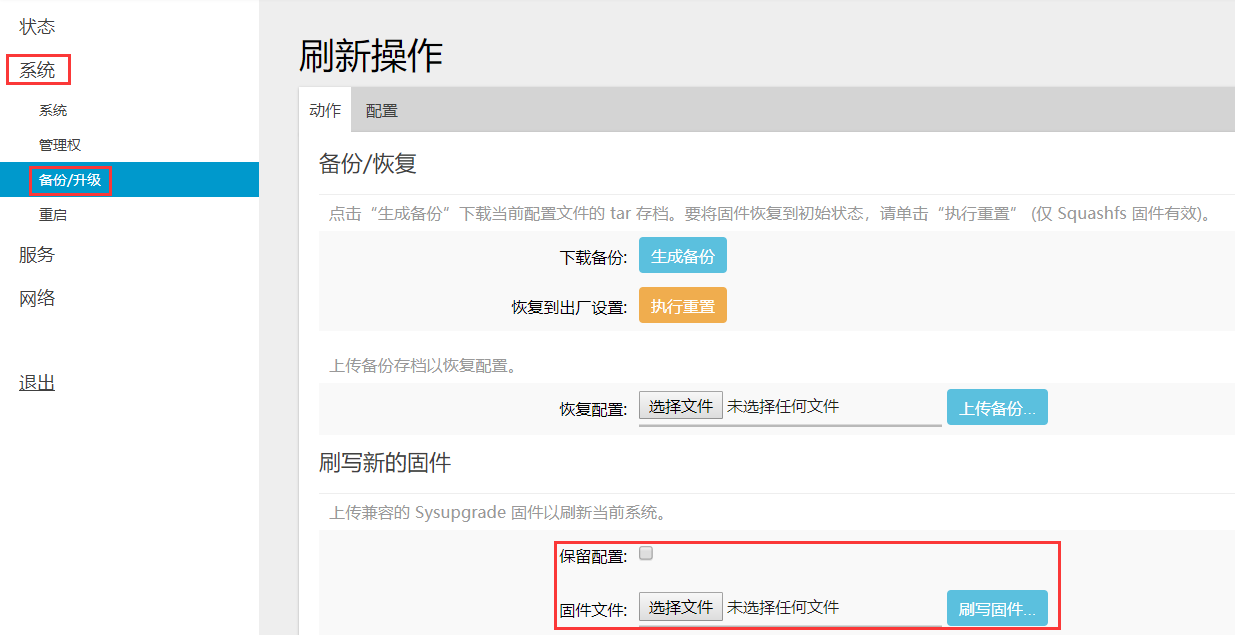This screenshot has width=1235, height=635.
Task: Select the 动作 tab
Action: (324, 112)
